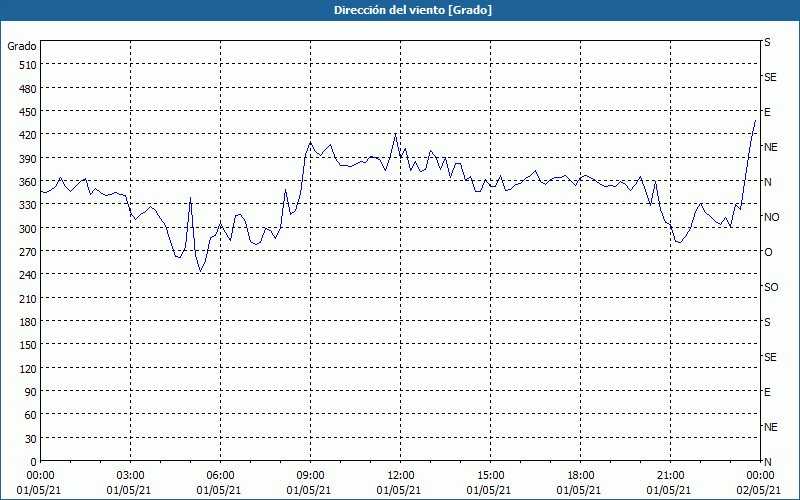
Task: Click the 90 degree axis label
Action: pos(31,392)
